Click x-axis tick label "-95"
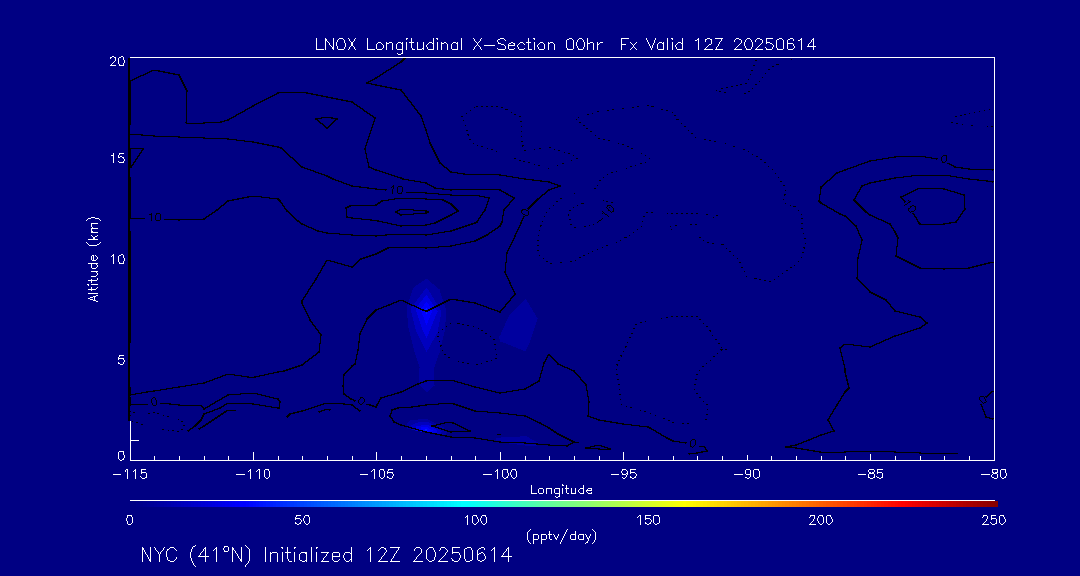This screenshot has height=576, width=1080. 623,475
